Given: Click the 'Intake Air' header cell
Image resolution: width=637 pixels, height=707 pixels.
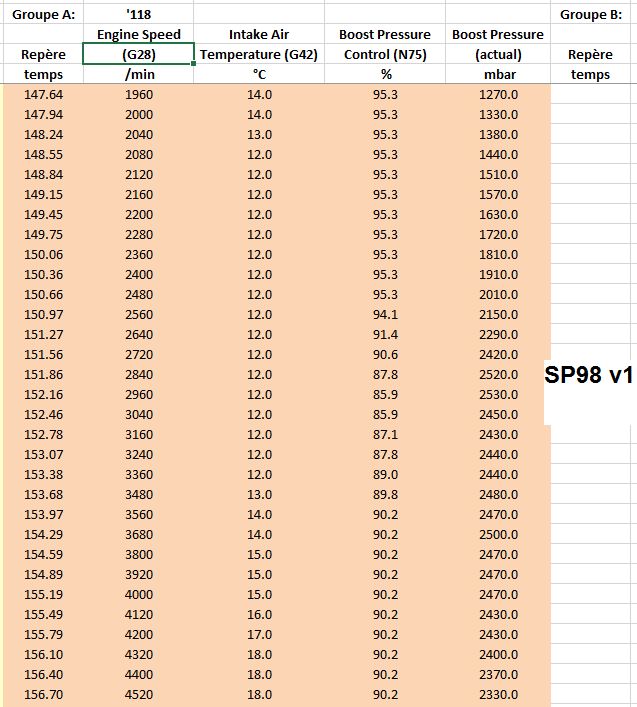Looking at the screenshot, I should (x=259, y=34).
